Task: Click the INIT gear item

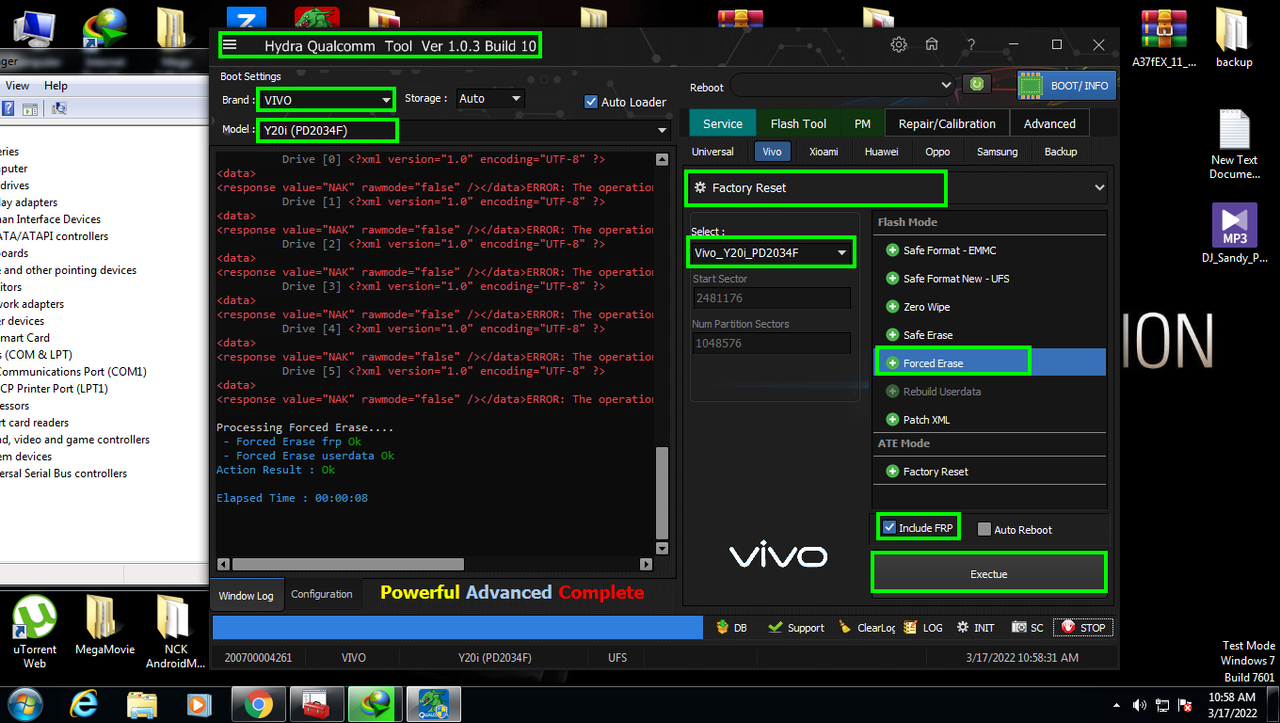Action: point(975,628)
